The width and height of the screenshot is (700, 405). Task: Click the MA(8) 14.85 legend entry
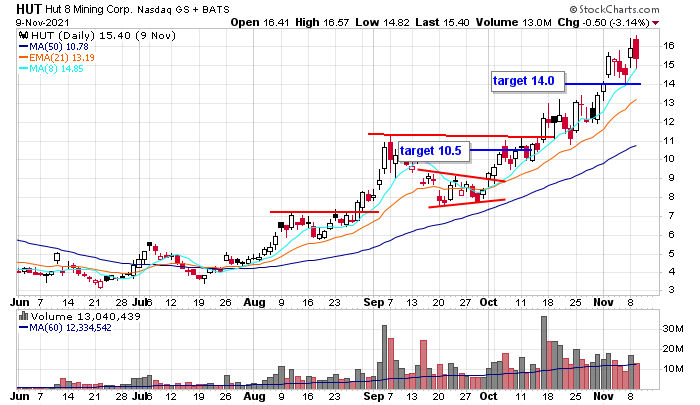point(51,69)
